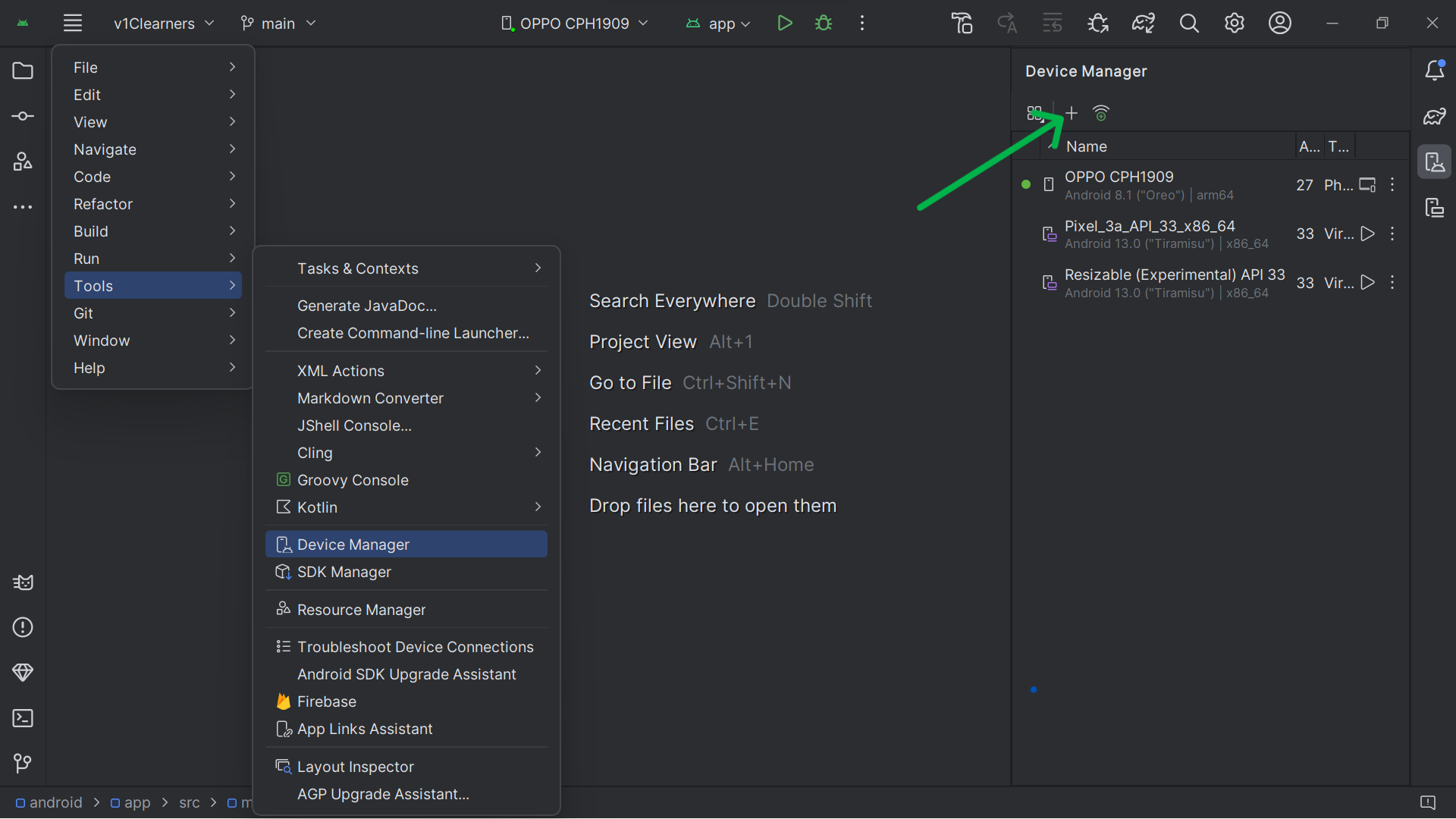
Task: Open OPPO CPH1909 row more actions
Action: pos(1392,185)
